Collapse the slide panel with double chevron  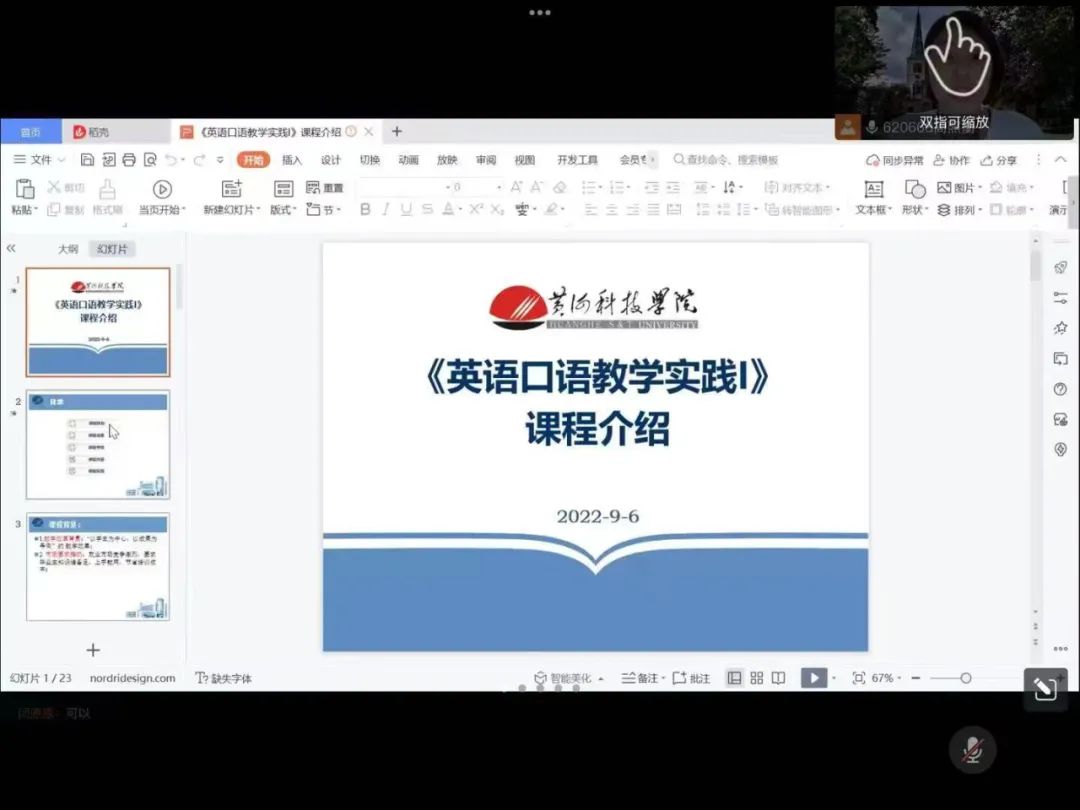11,249
